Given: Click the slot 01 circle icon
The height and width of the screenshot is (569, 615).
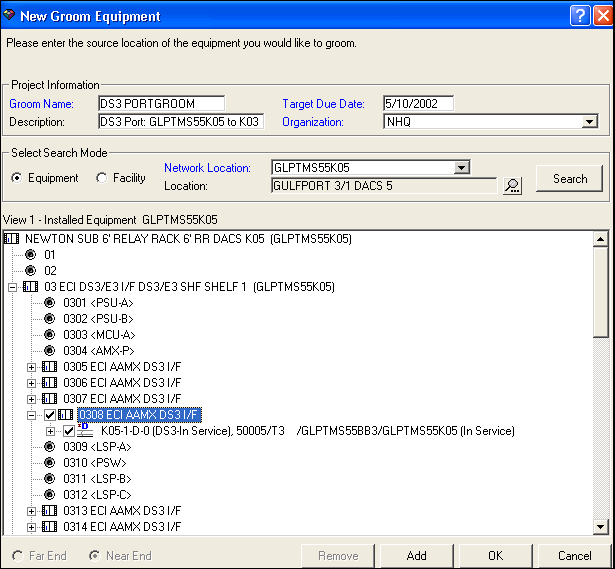Looking at the screenshot, I should click(31, 255).
